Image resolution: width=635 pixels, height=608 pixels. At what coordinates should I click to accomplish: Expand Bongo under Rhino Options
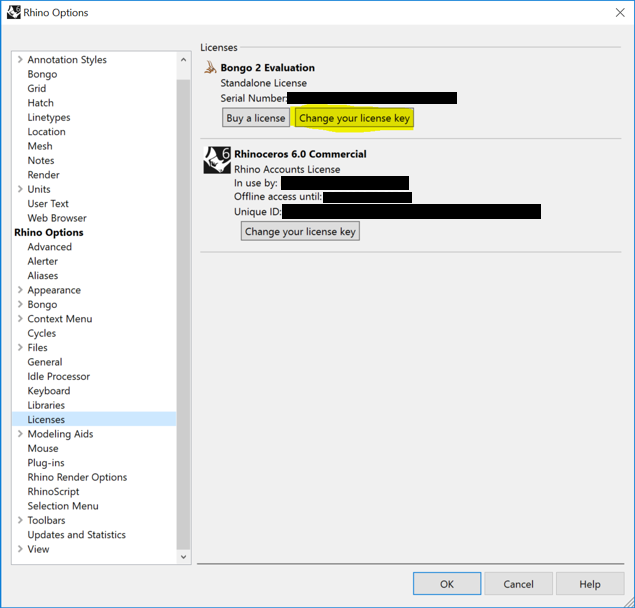coord(20,304)
